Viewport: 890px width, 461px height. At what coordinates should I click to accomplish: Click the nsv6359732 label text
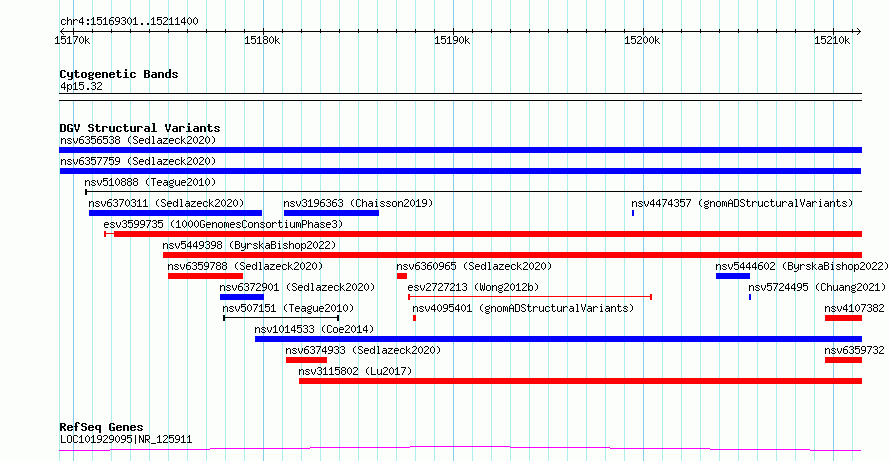854,350
